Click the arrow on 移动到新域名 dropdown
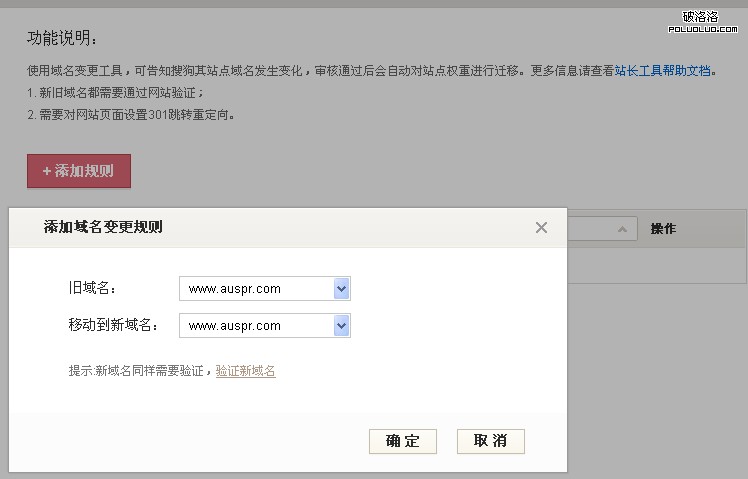Screen dimensions: 748x479 point(341,326)
